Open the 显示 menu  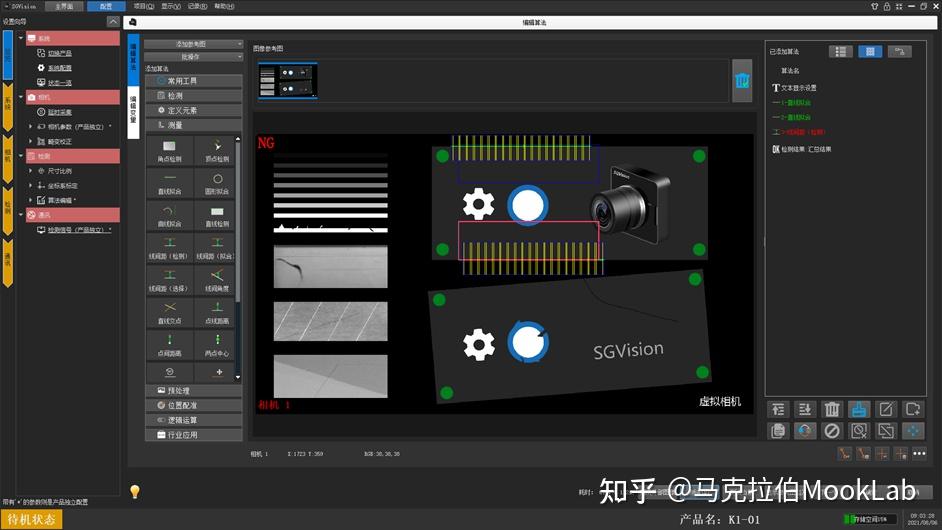[171, 6]
